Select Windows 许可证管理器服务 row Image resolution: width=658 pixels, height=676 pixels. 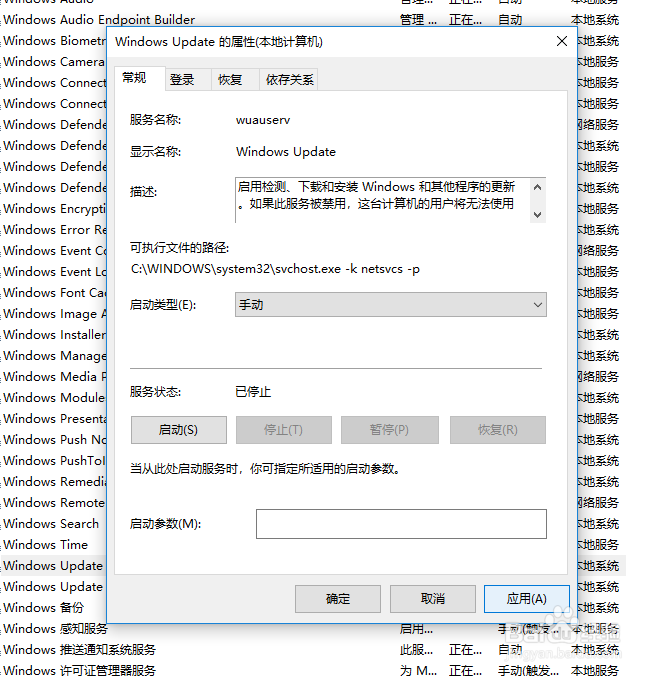point(79,670)
